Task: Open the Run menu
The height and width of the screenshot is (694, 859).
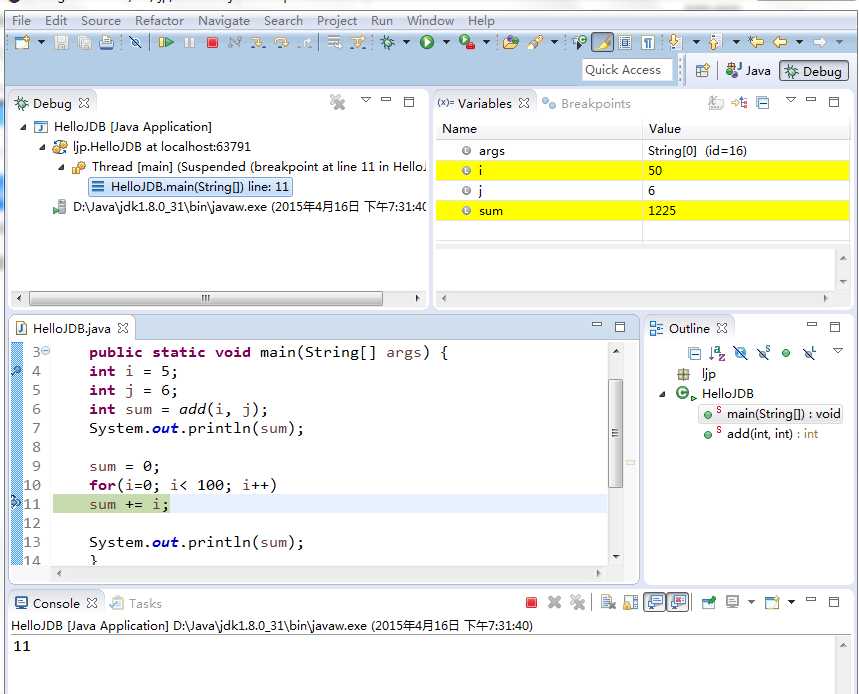Action: 382,21
